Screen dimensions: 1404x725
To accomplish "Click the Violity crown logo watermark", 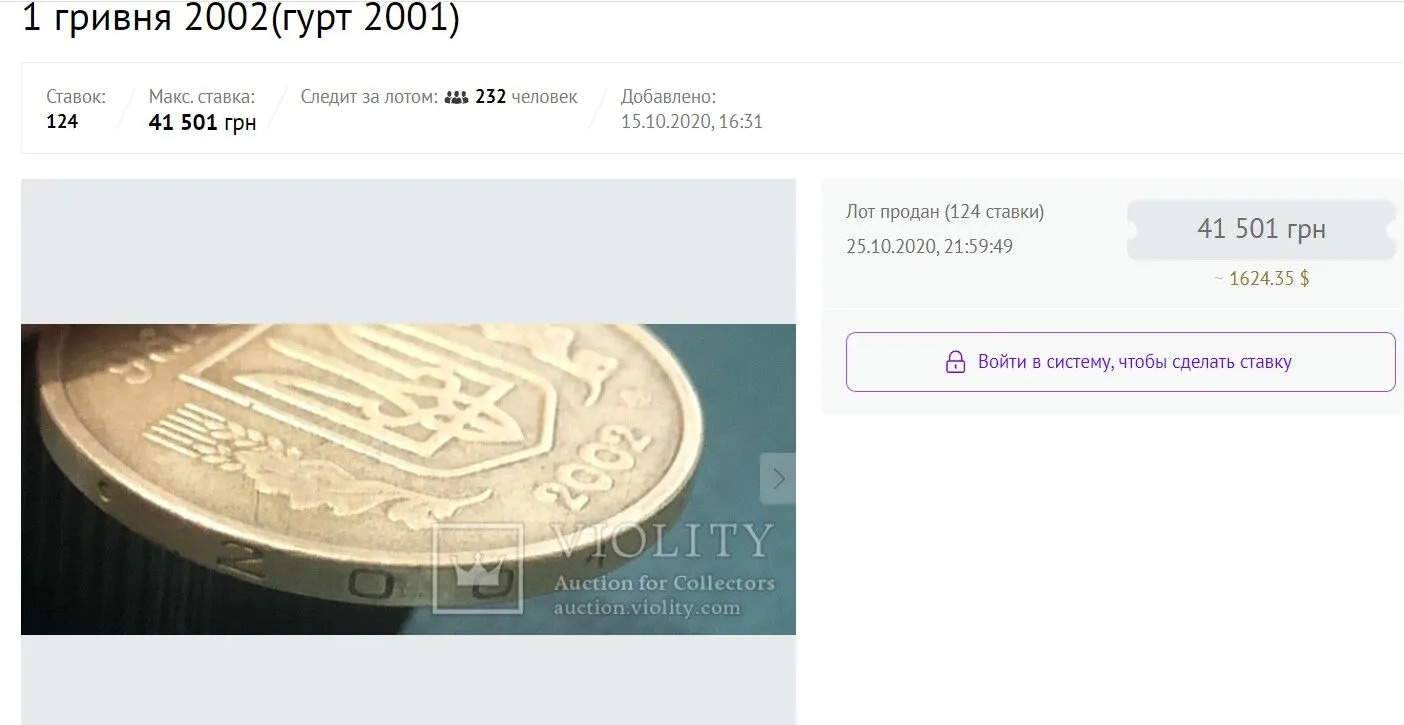I will pos(477,568).
